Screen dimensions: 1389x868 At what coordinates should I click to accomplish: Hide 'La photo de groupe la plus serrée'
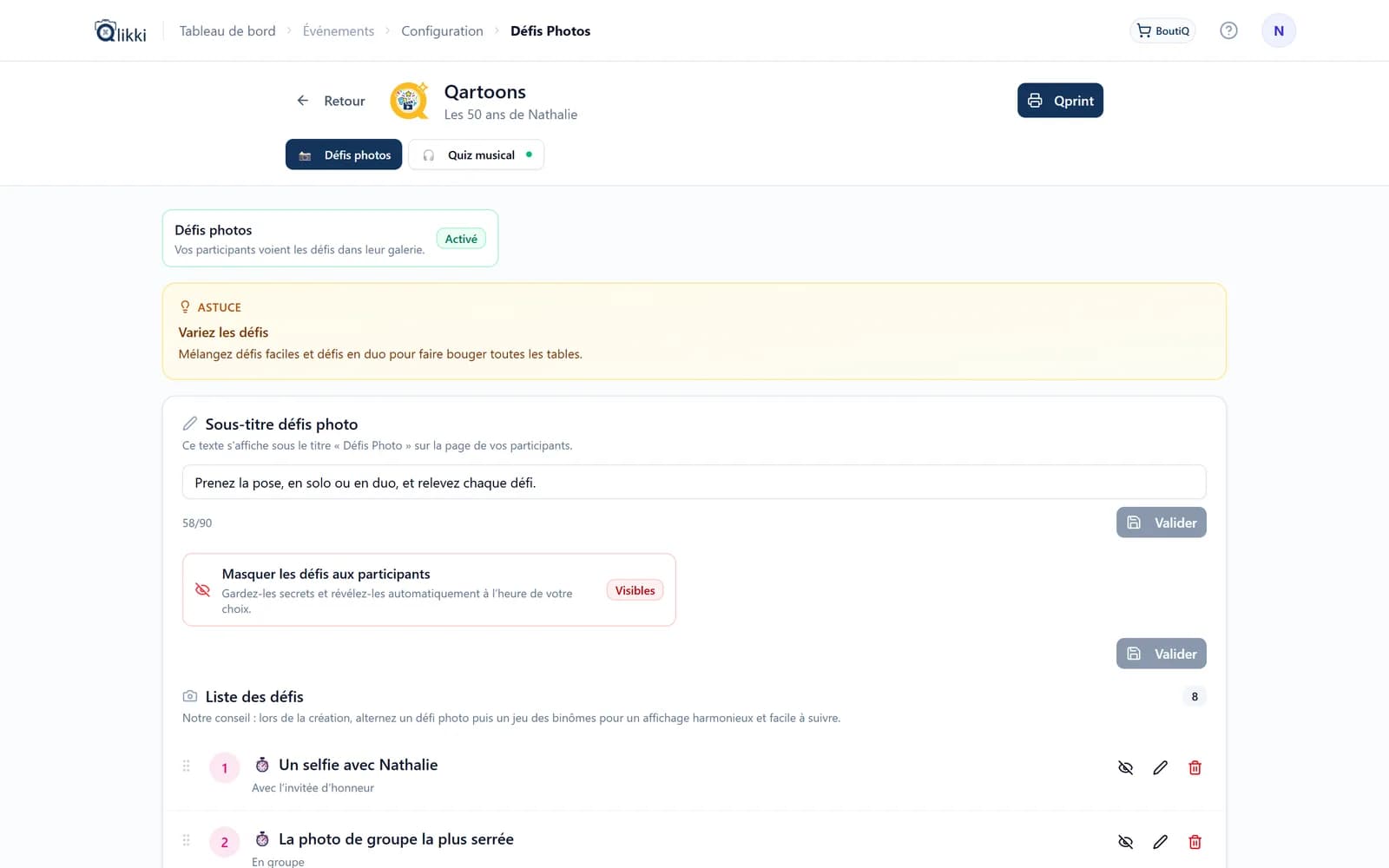coord(1125,842)
